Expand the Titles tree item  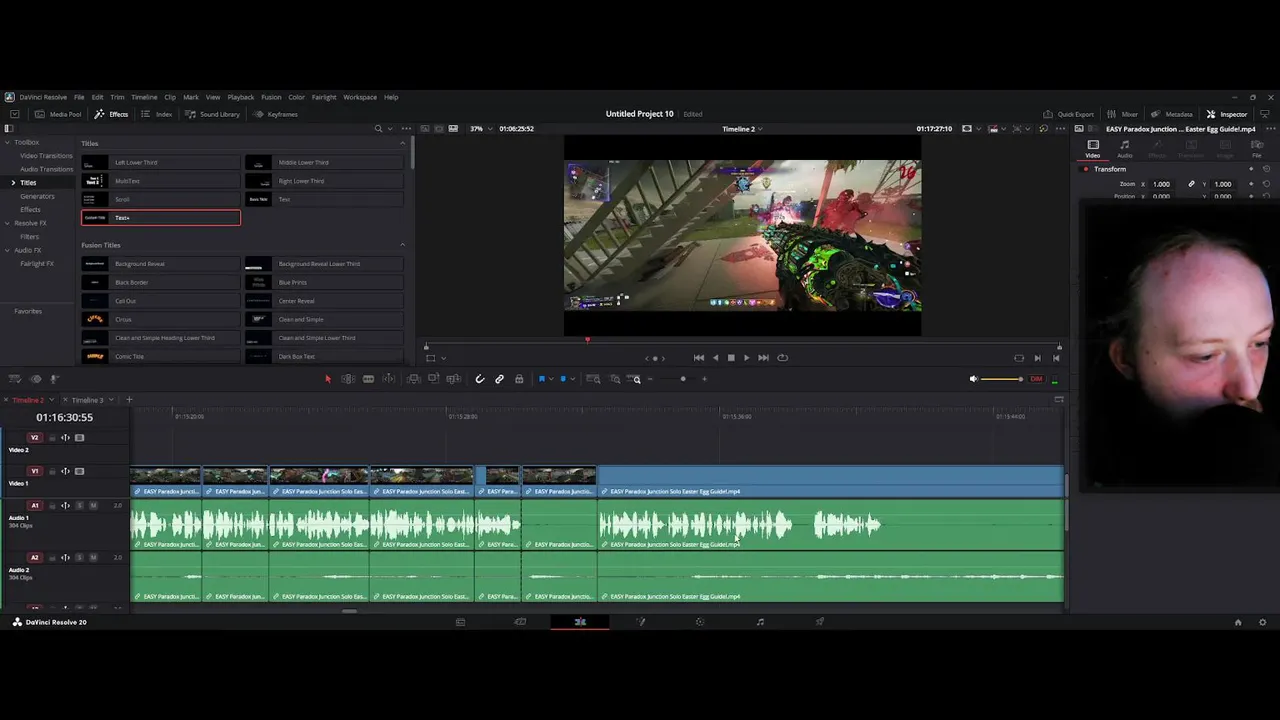click(x=14, y=183)
